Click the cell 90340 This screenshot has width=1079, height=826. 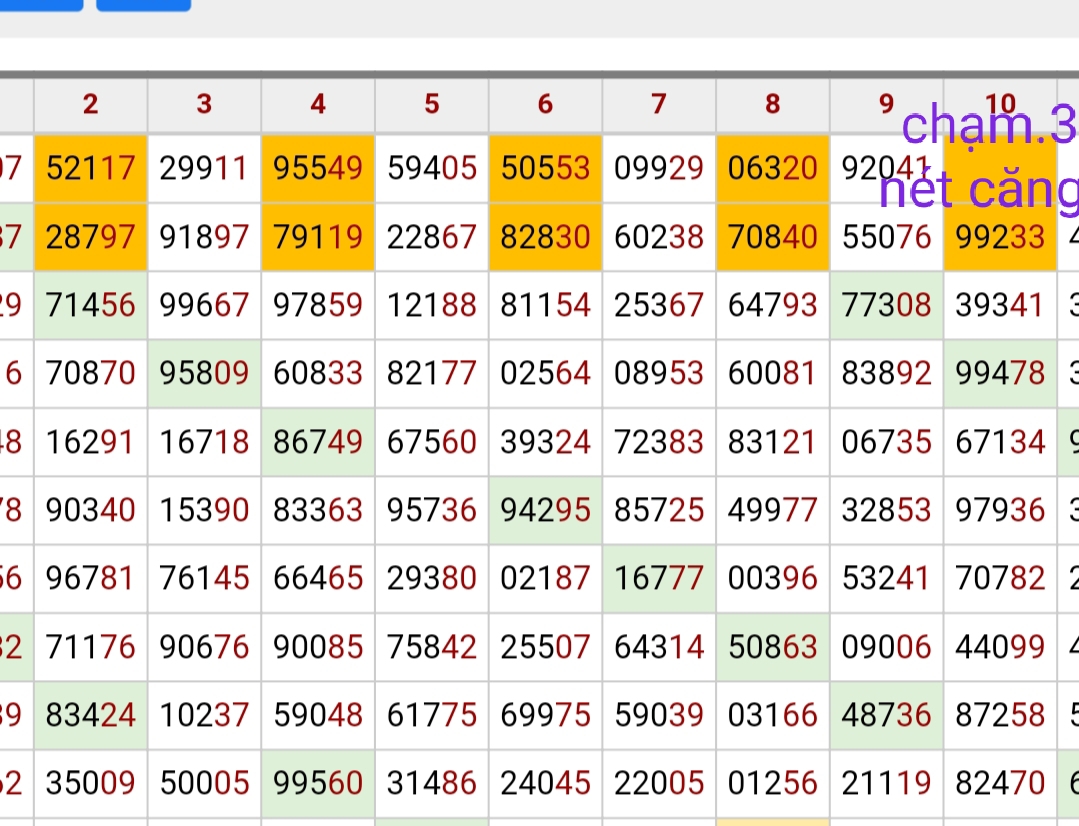click(x=90, y=510)
